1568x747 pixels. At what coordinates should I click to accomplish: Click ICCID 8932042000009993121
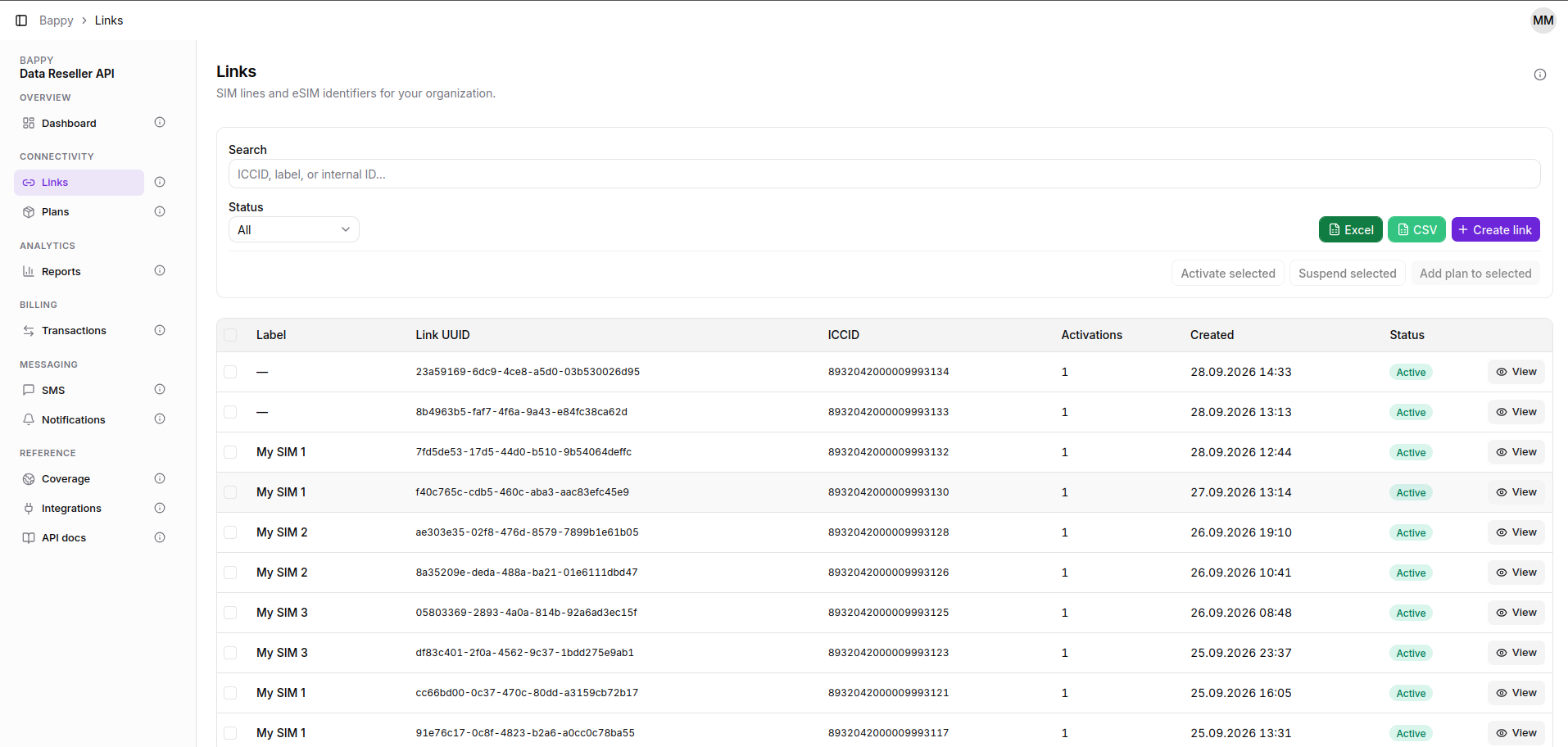888,693
